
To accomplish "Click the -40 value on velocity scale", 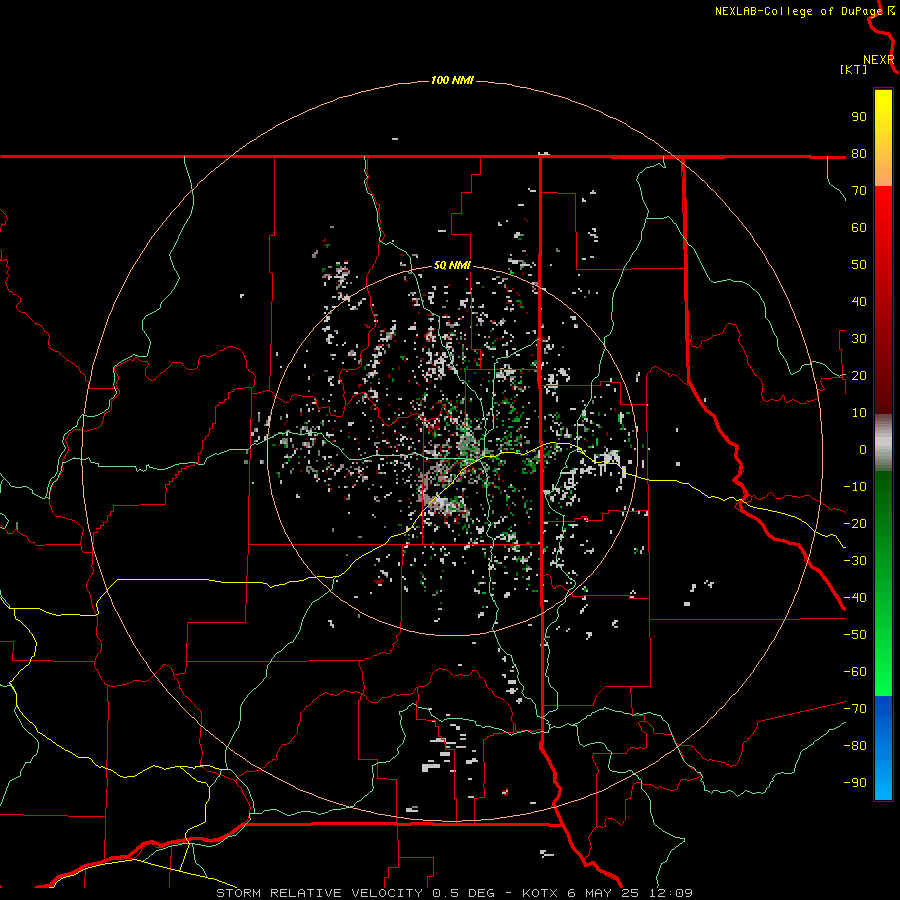I will pyautogui.click(x=855, y=598).
